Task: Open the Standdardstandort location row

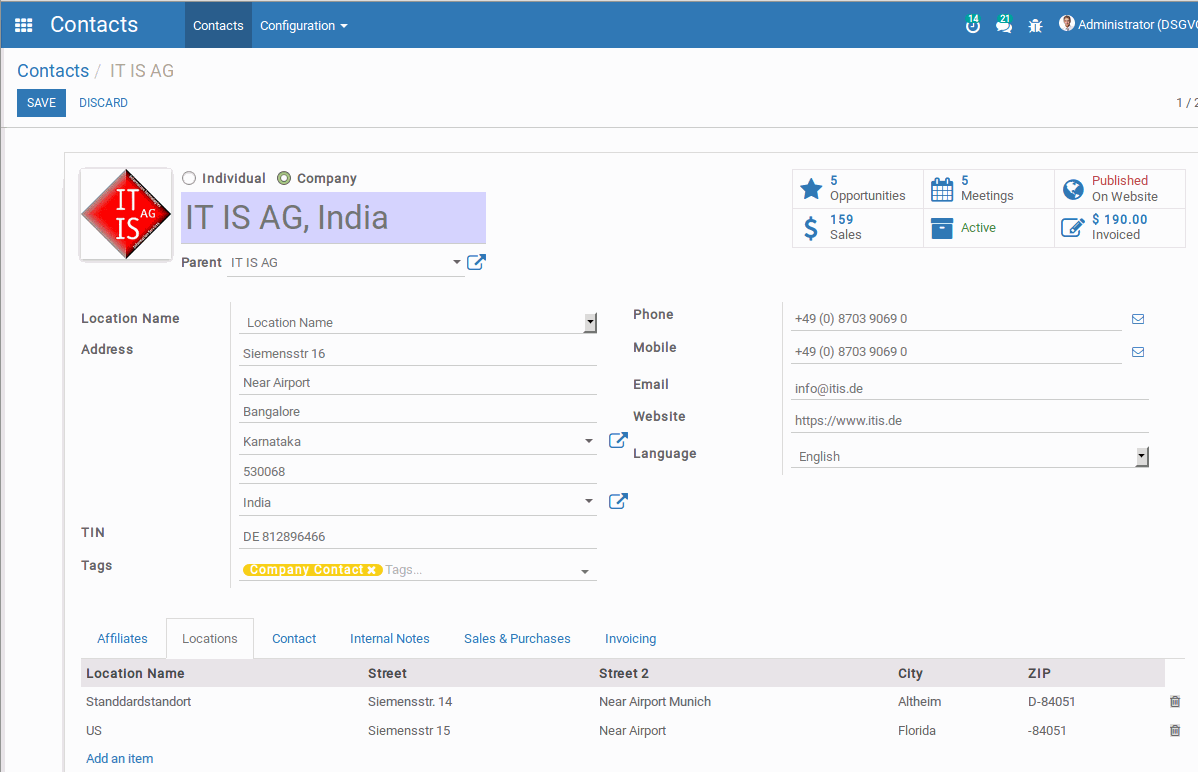Action: coord(623,702)
